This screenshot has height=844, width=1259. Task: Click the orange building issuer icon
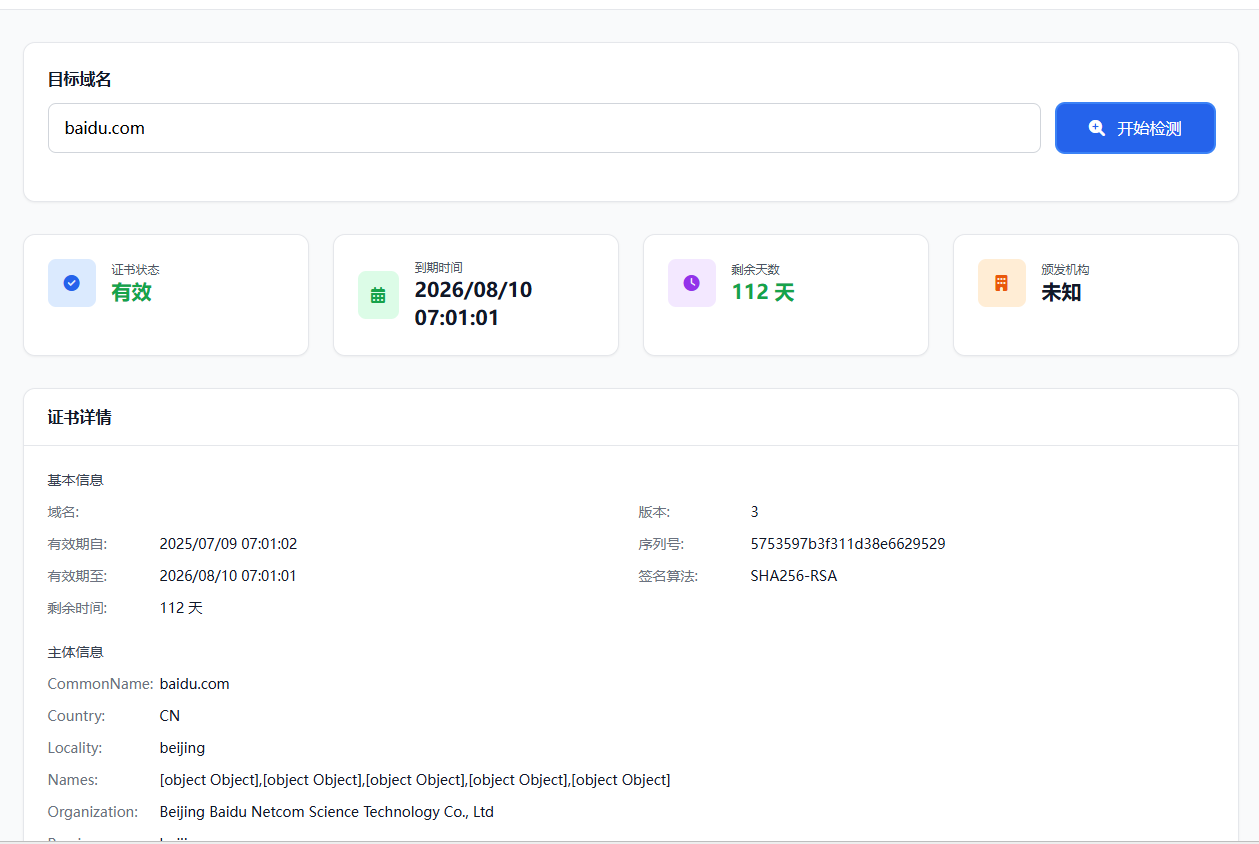(1001, 283)
